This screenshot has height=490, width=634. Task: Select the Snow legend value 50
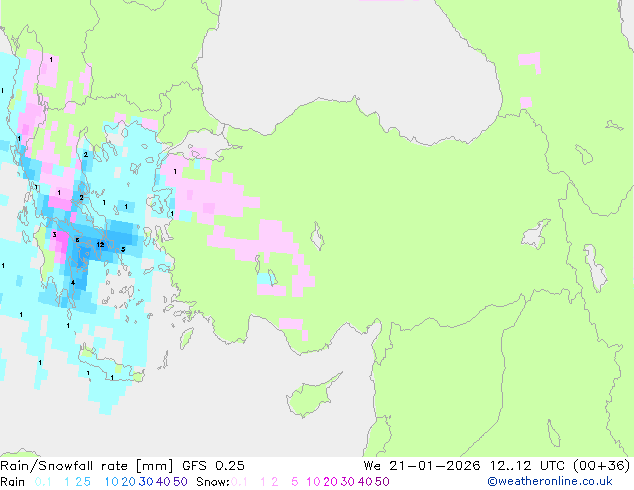click(382, 482)
